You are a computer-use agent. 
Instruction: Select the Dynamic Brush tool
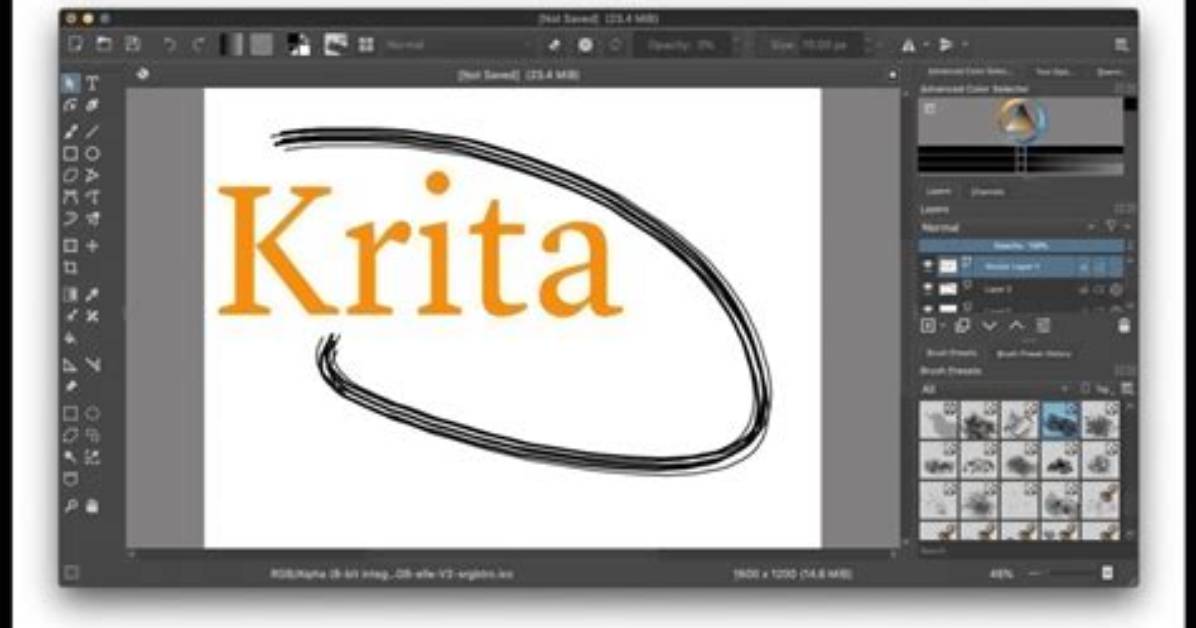coord(70,220)
